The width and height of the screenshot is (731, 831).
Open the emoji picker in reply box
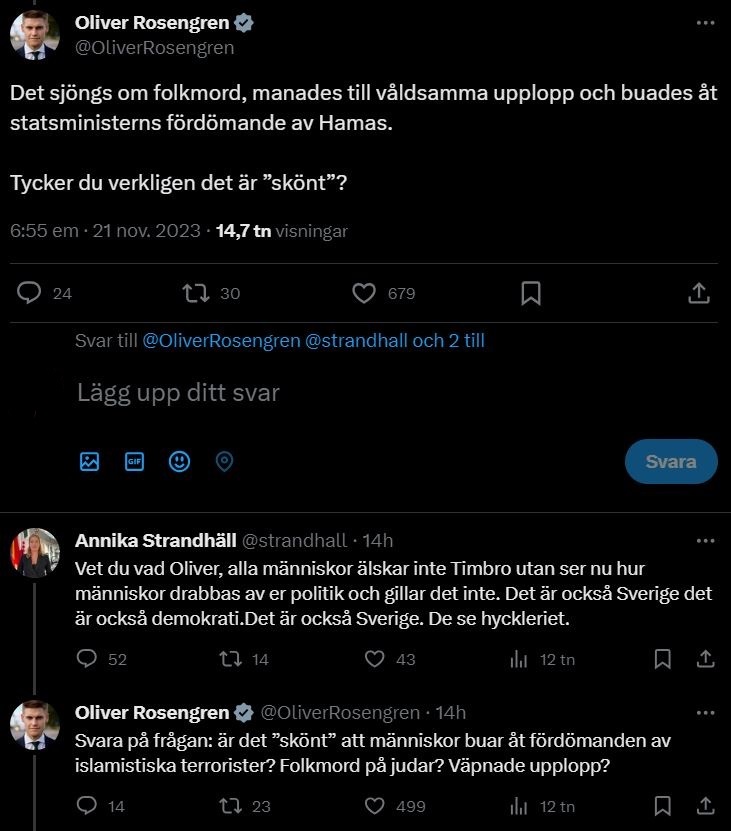(179, 461)
